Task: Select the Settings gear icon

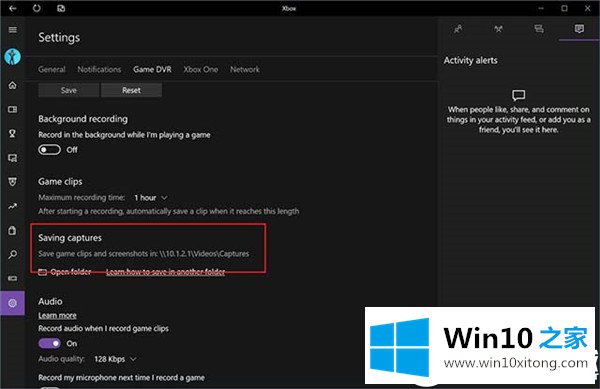Action: point(13,303)
